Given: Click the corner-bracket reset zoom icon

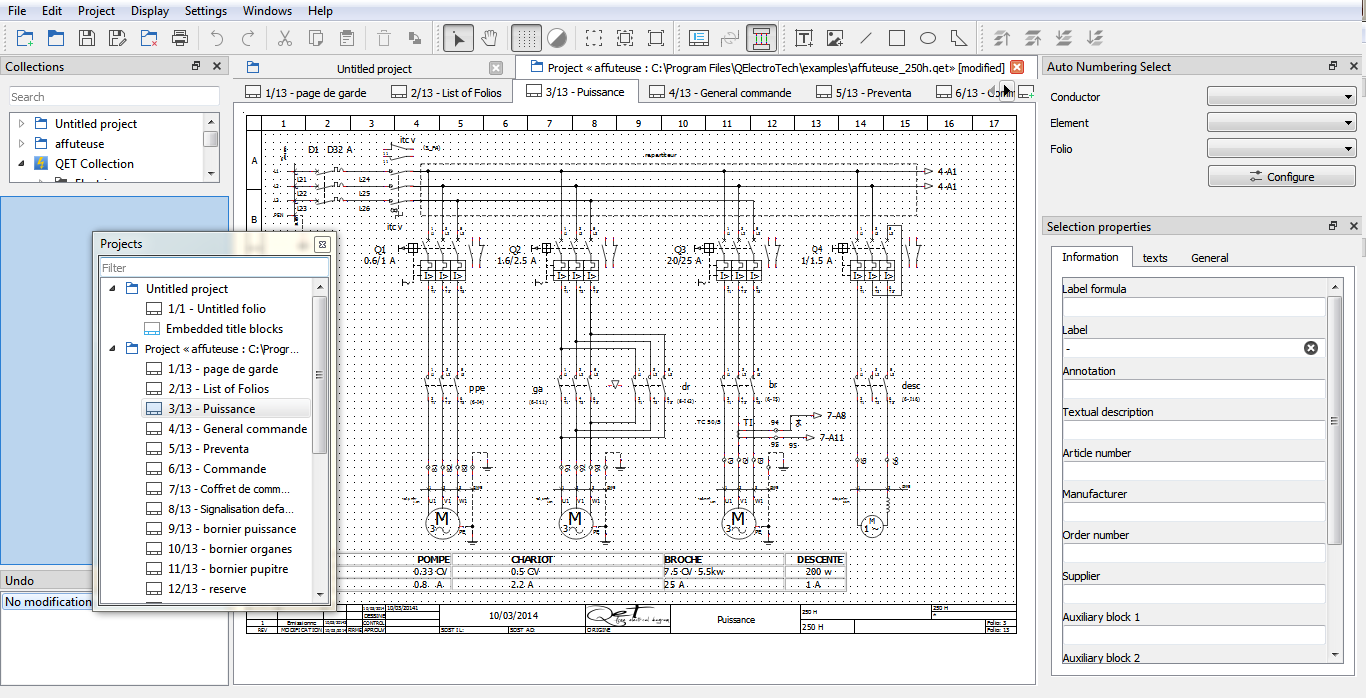Looking at the screenshot, I should (656, 39).
